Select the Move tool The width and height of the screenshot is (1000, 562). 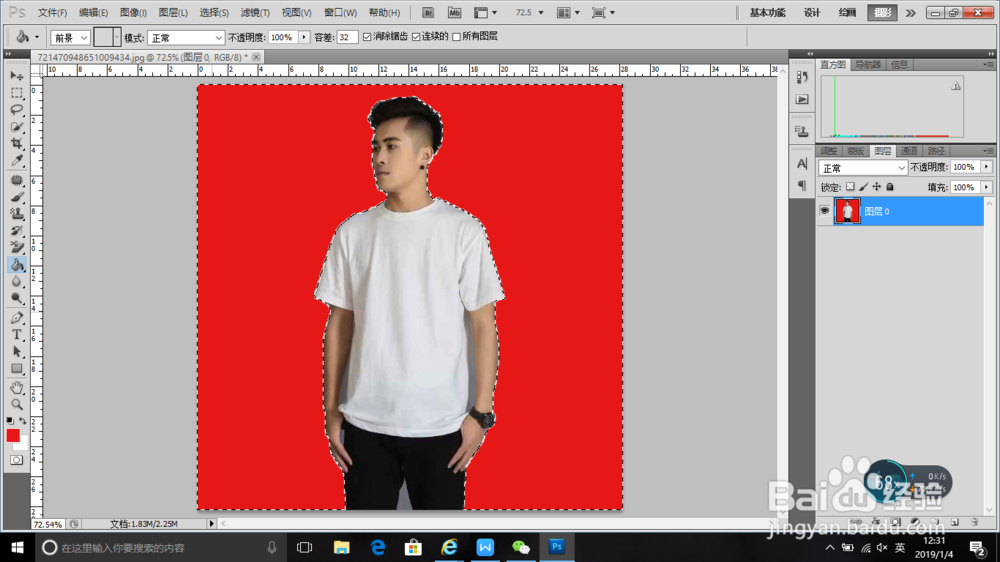click(x=17, y=76)
